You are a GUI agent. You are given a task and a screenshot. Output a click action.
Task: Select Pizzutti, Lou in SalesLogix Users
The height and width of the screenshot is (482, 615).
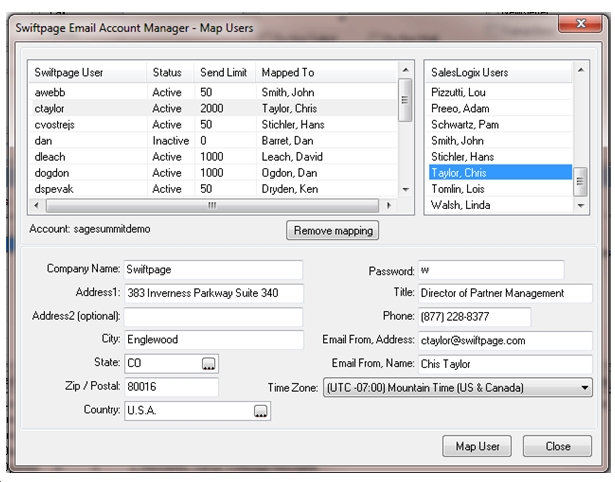[x=499, y=93]
